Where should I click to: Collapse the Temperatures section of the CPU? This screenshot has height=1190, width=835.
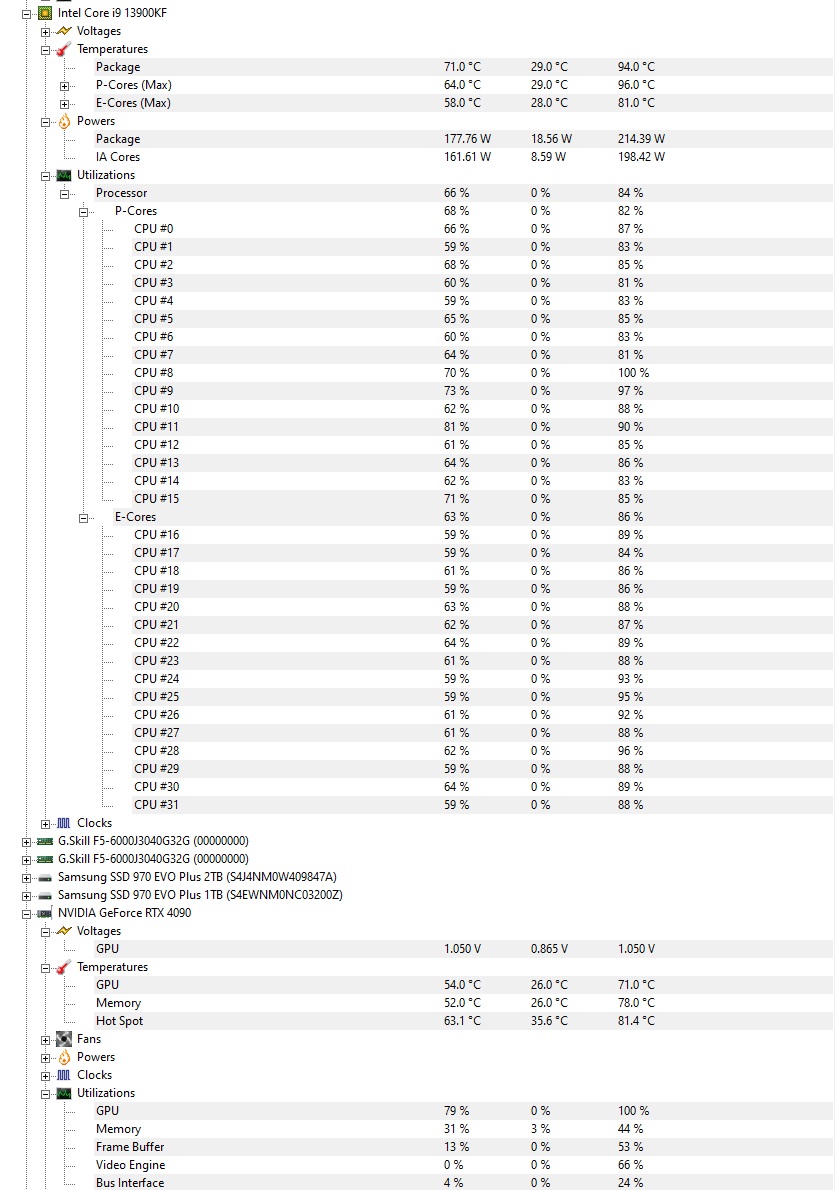click(x=45, y=48)
